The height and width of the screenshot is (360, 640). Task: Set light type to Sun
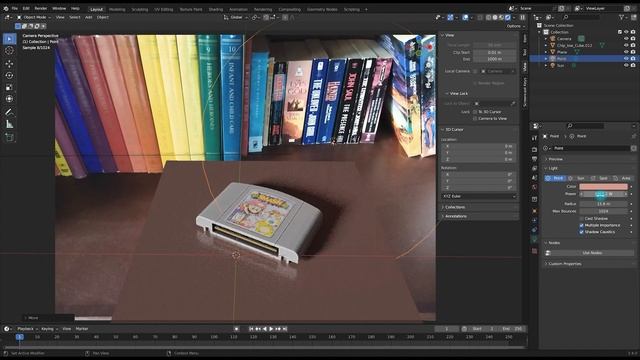(577, 178)
